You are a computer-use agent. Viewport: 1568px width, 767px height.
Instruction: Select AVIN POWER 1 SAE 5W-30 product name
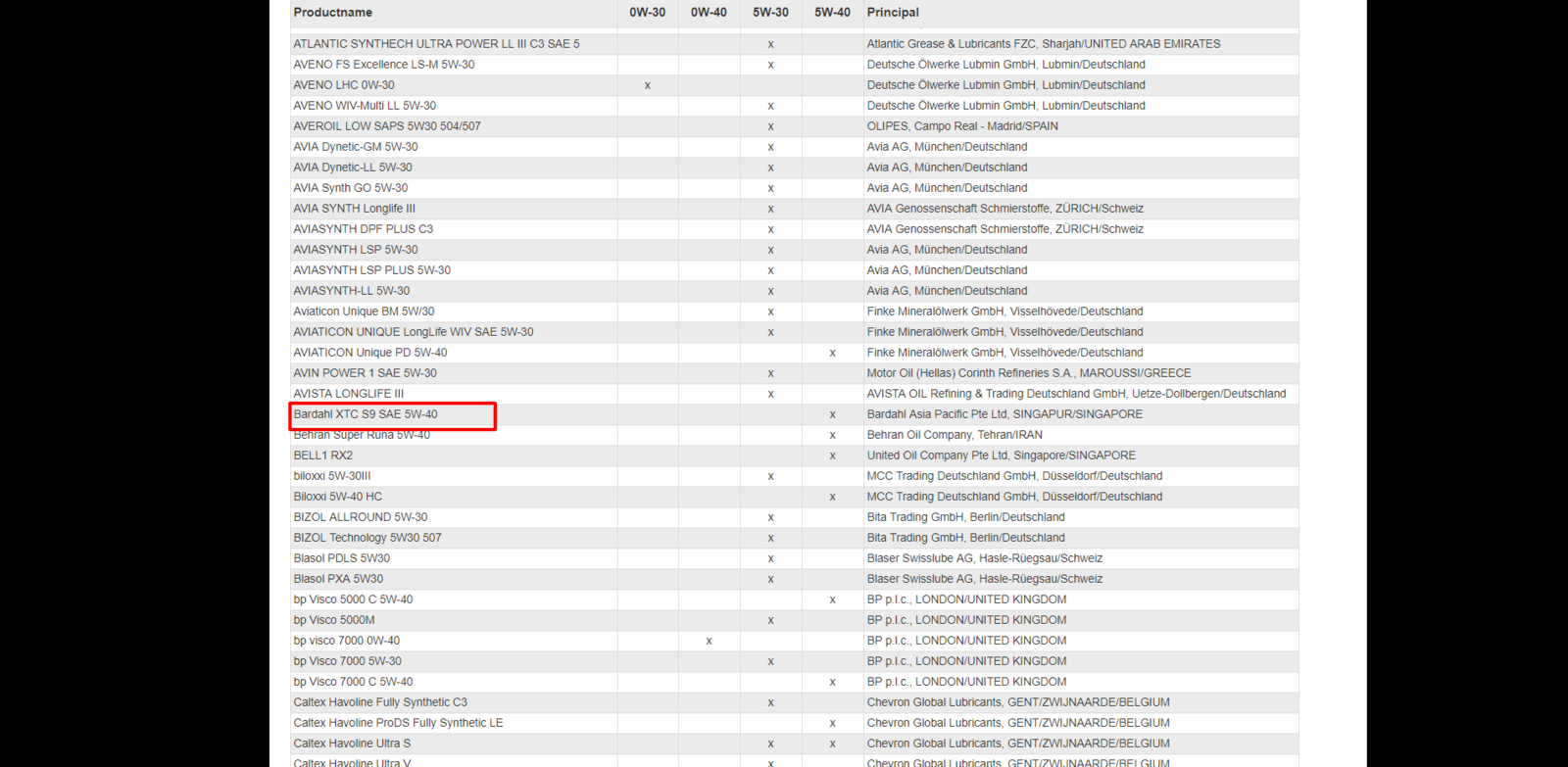point(366,373)
